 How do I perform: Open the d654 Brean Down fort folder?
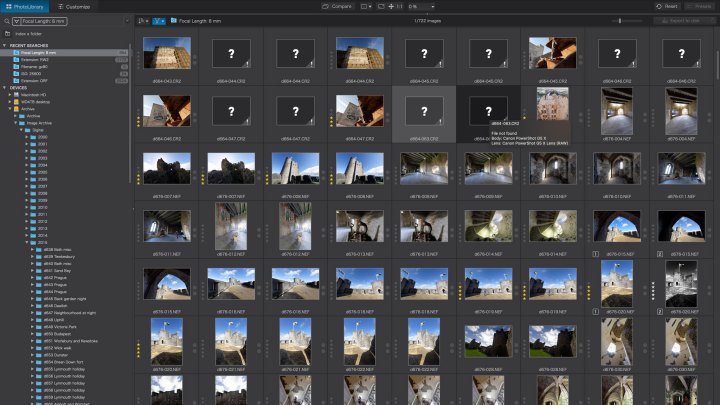63,362
